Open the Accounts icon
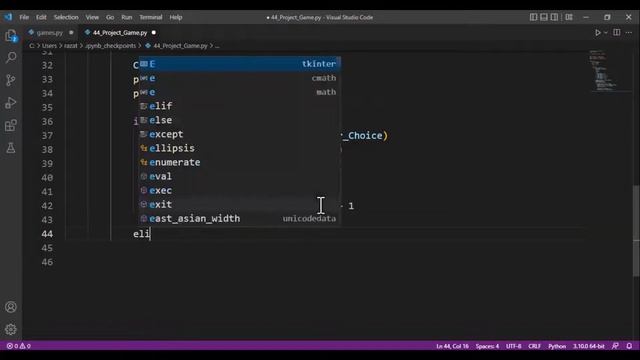 pos(11,307)
